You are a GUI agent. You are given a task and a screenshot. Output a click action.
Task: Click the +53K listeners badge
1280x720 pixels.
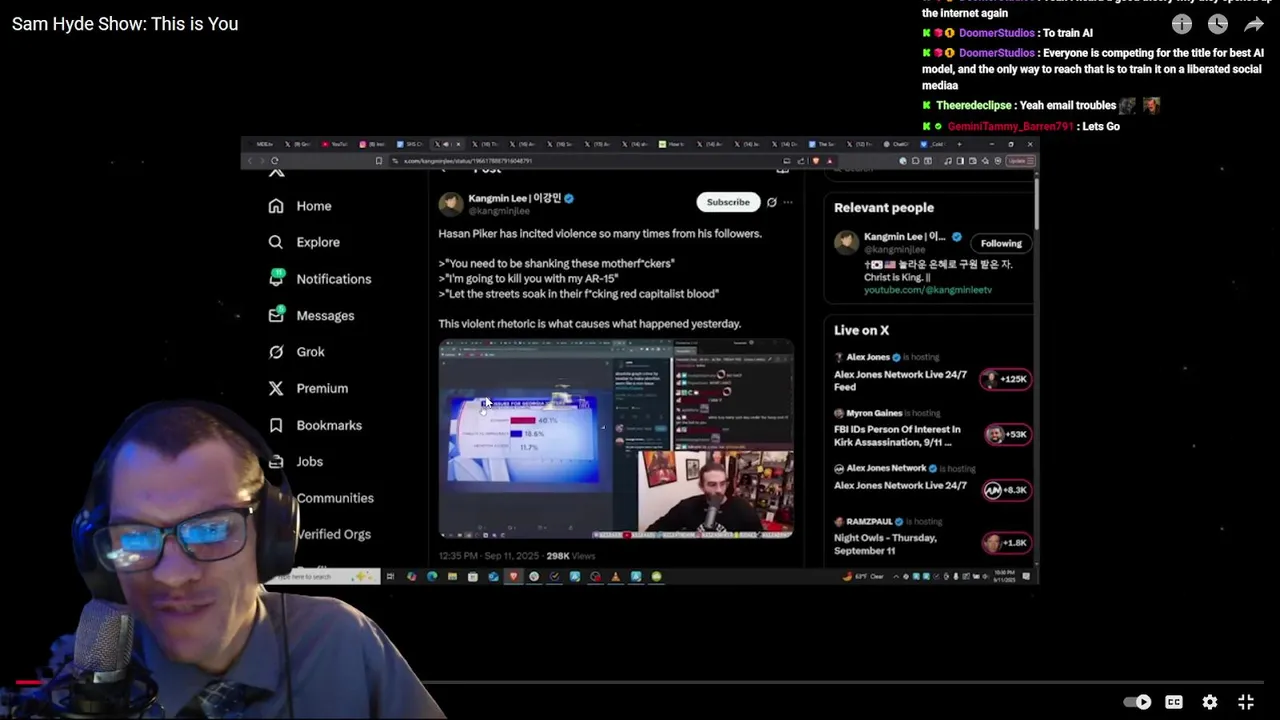1007,434
